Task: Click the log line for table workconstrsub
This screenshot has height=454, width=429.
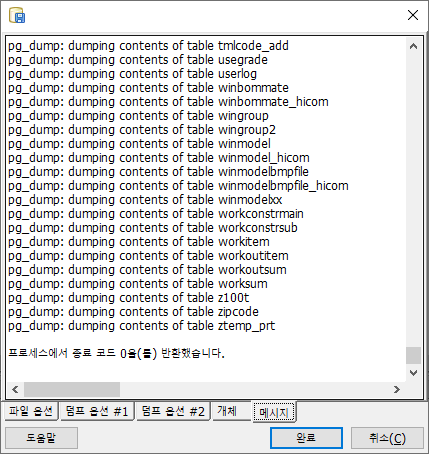Action: pyautogui.click(x=153, y=228)
